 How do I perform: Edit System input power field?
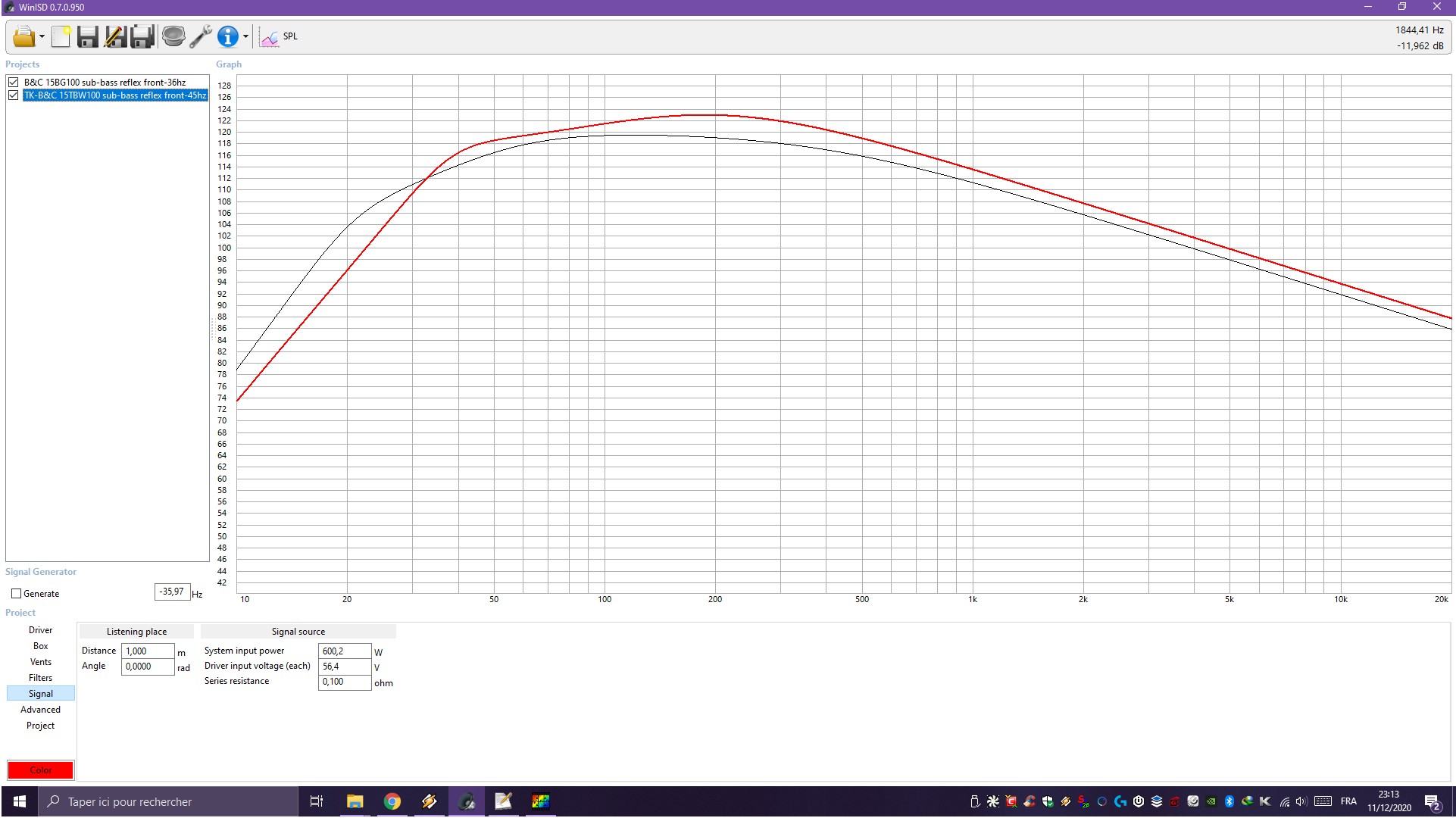(345, 651)
